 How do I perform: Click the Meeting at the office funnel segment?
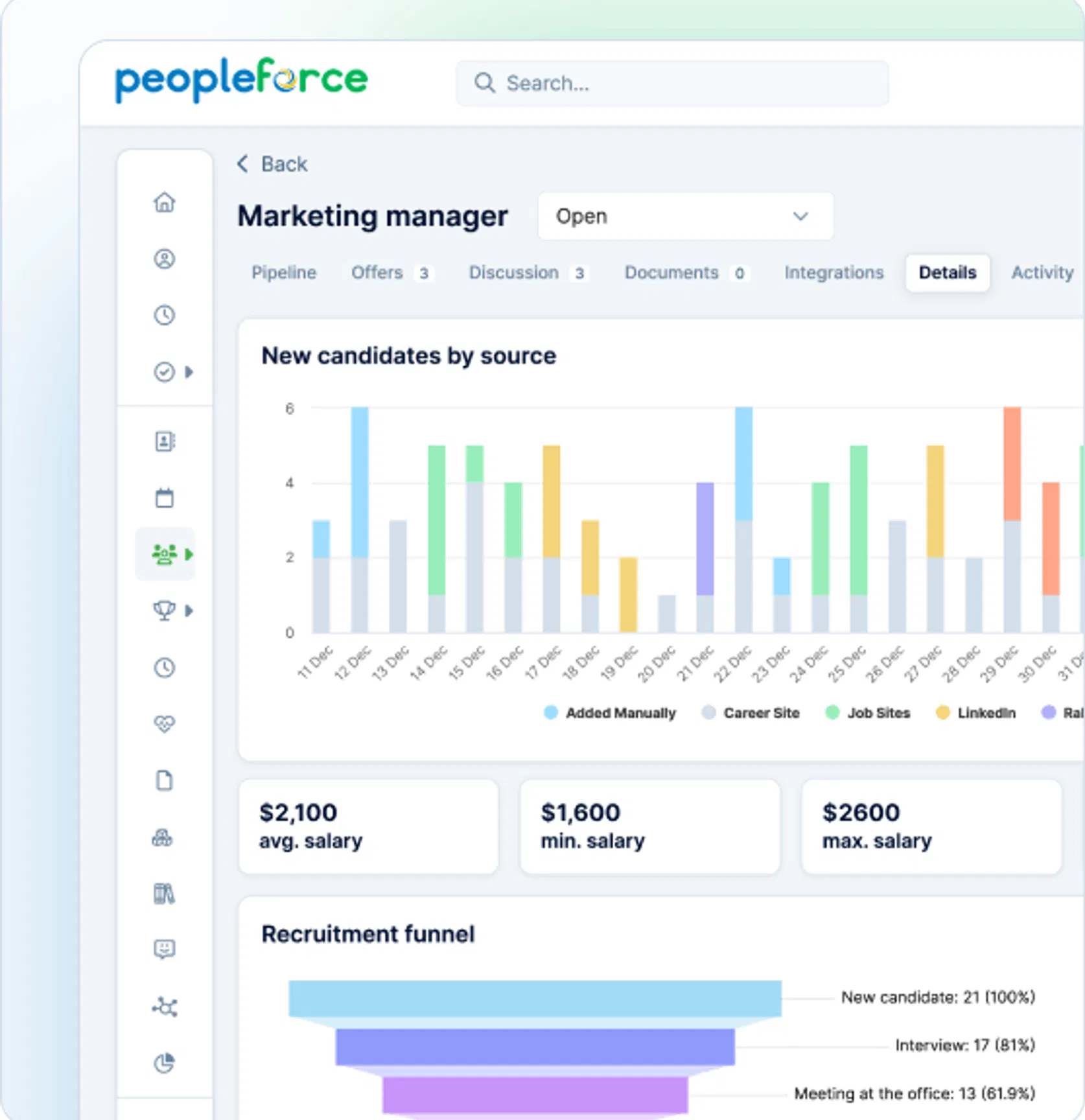point(535,1095)
